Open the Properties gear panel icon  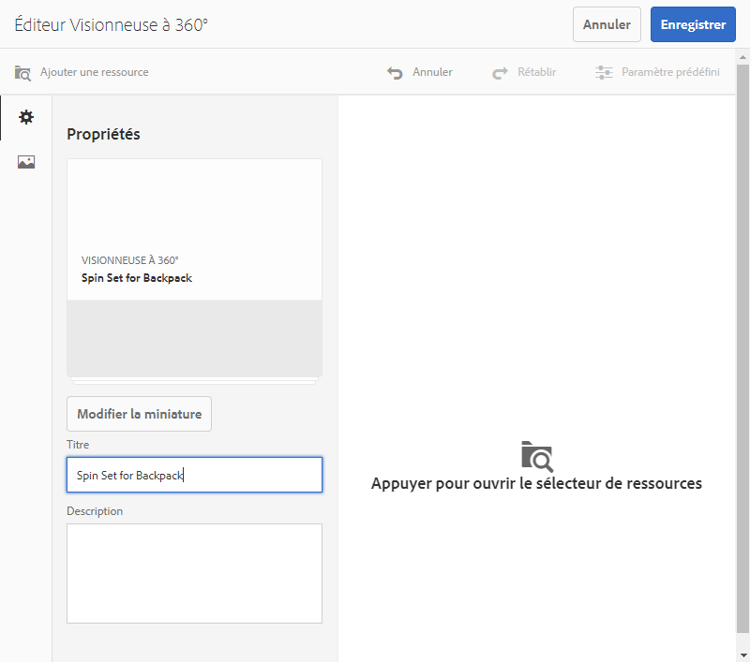(26, 117)
